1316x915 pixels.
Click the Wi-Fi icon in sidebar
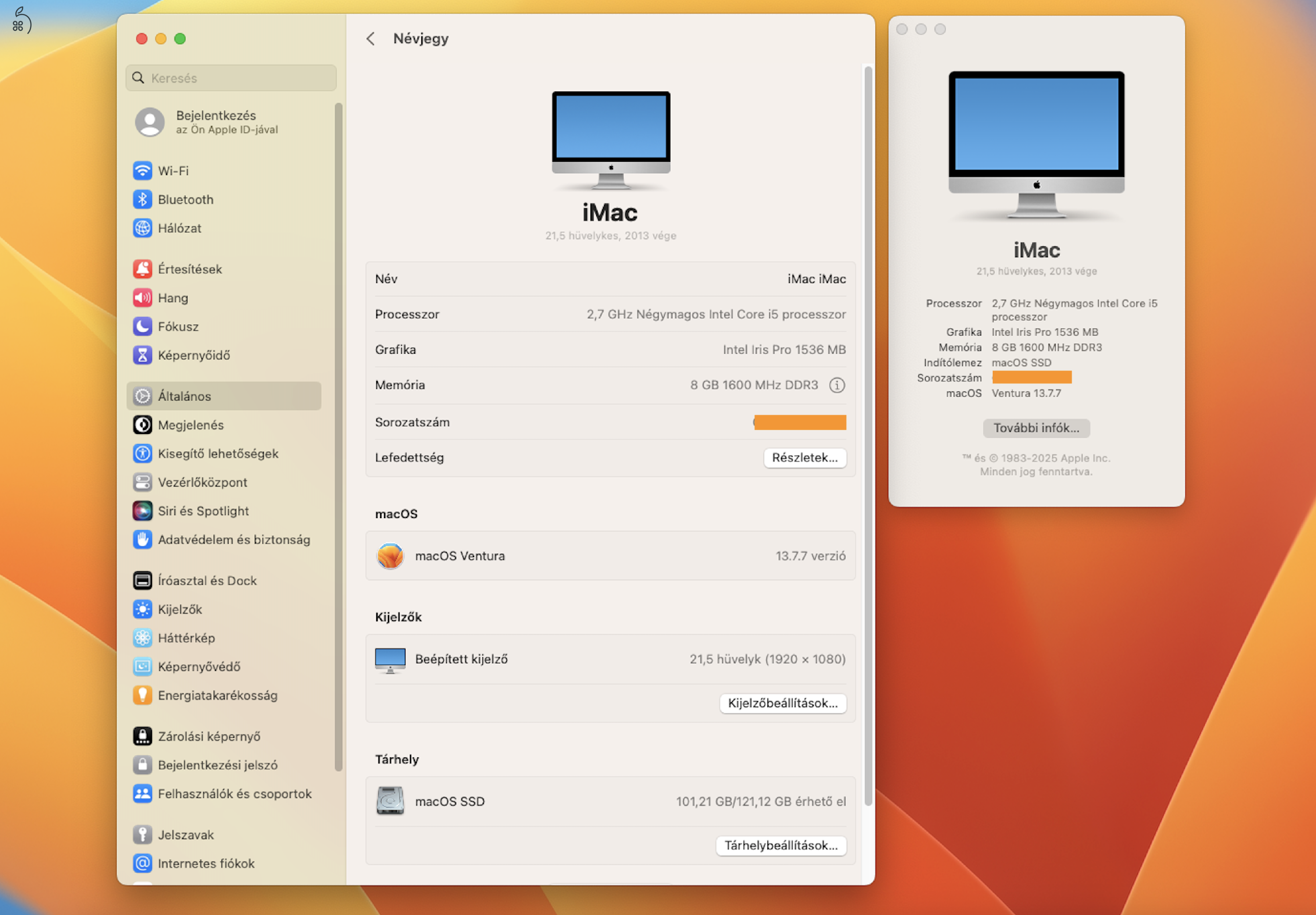tap(142, 171)
